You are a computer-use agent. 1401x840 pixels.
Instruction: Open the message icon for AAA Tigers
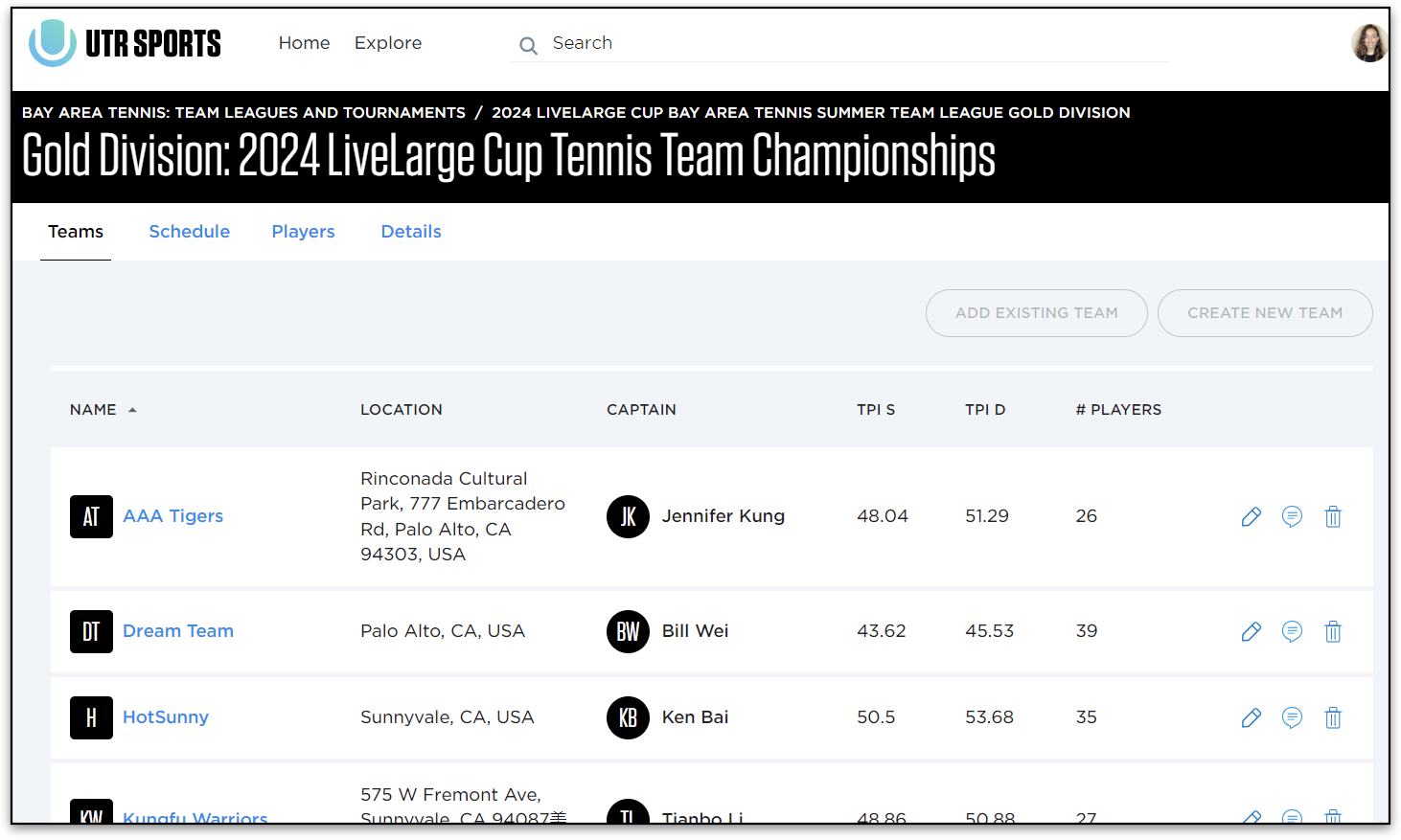click(x=1292, y=516)
